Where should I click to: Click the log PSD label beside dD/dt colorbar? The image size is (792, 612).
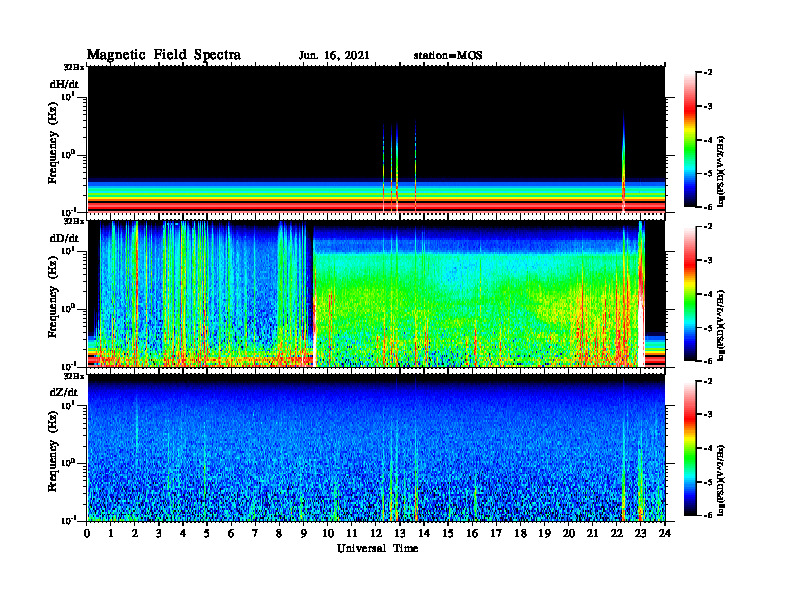tap(721, 326)
